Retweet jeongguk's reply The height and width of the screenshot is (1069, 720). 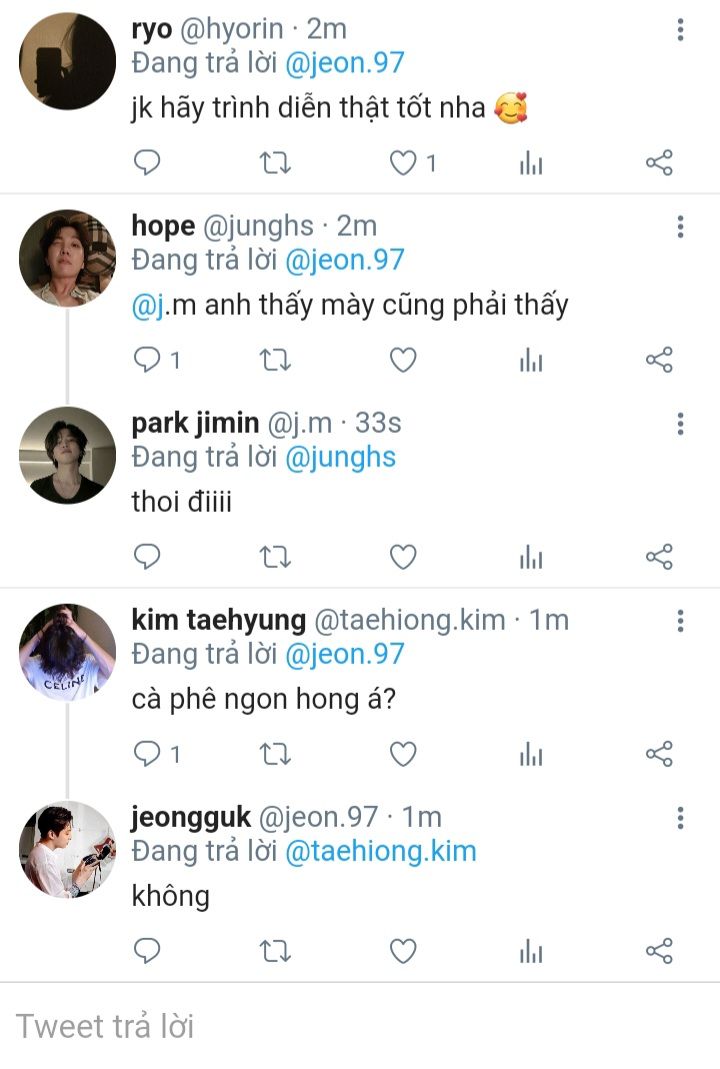click(x=275, y=951)
